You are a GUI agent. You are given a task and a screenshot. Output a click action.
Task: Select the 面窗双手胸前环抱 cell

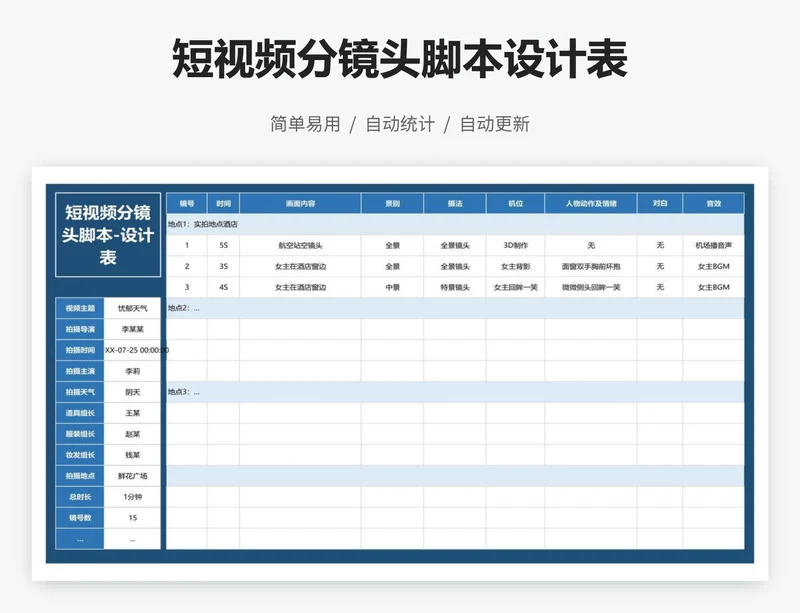[x=591, y=266]
